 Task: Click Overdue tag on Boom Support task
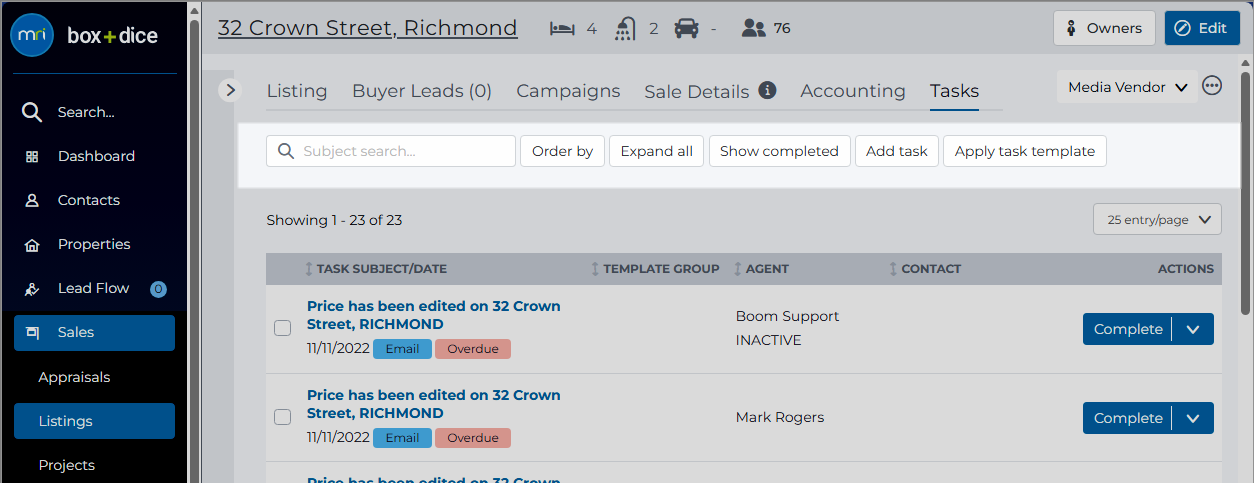473,349
